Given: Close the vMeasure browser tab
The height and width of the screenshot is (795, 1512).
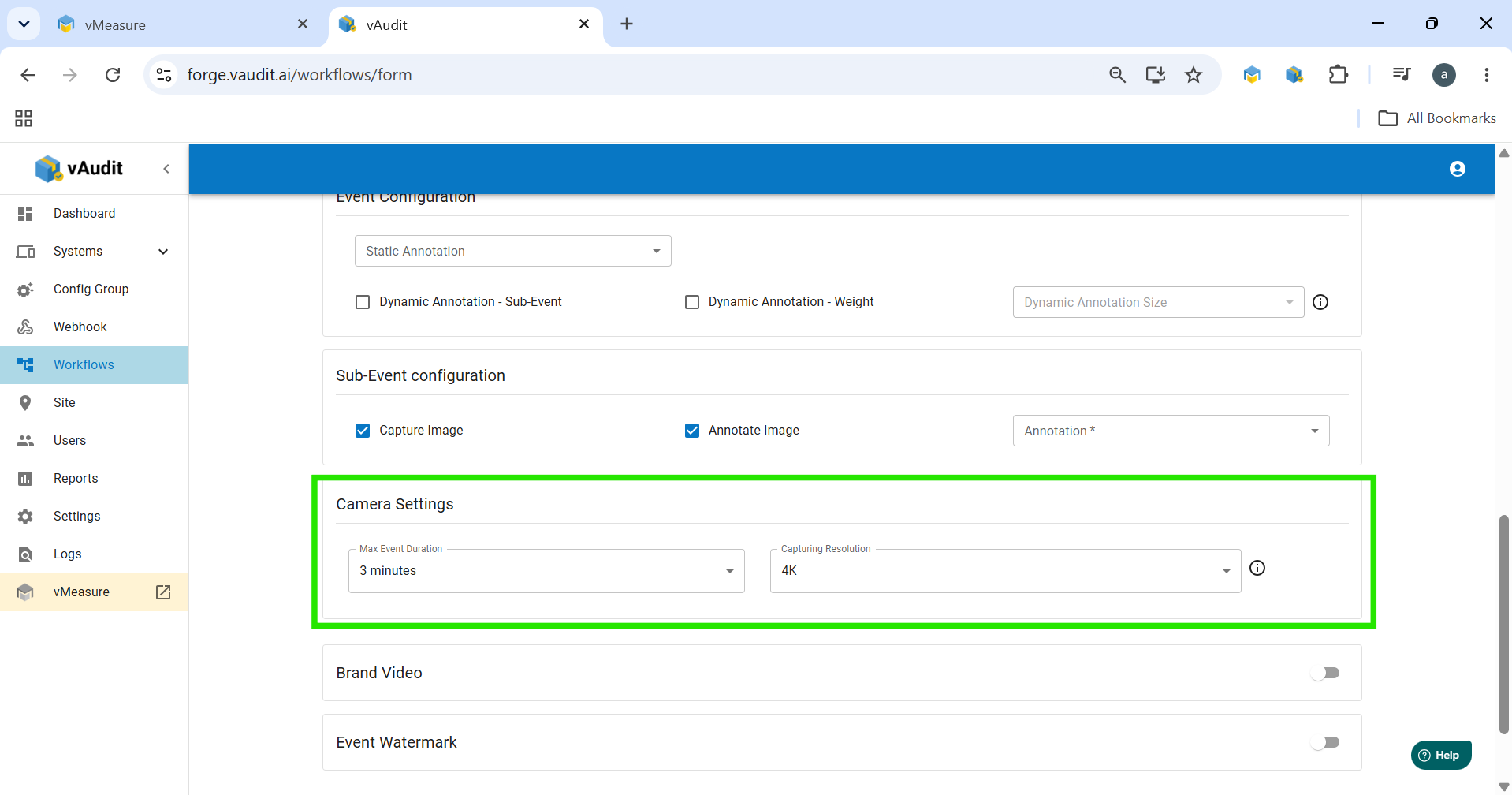Looking at the screenshot, I should pos(303,24).
